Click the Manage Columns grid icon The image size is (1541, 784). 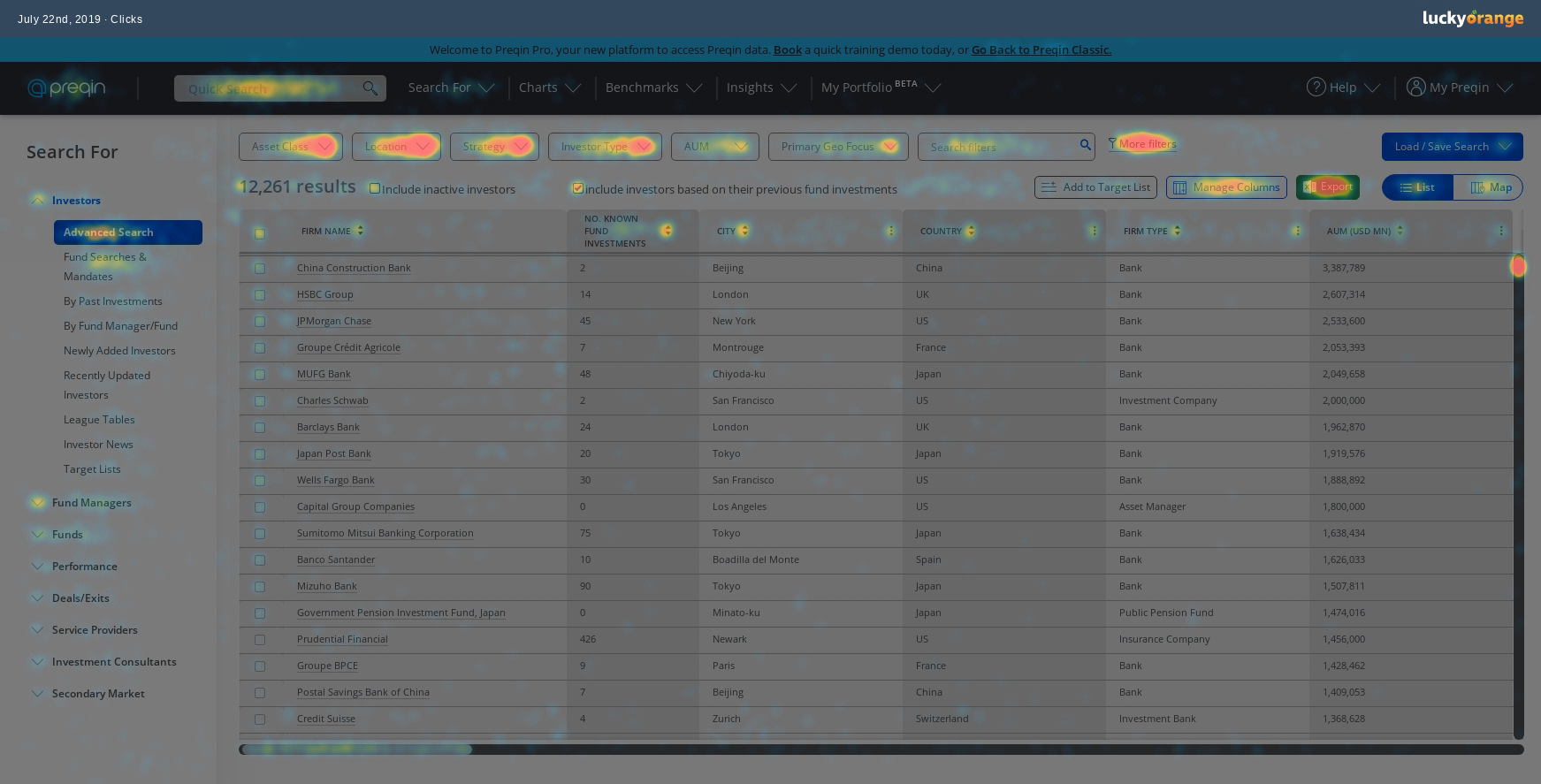tap(1179, 187)
